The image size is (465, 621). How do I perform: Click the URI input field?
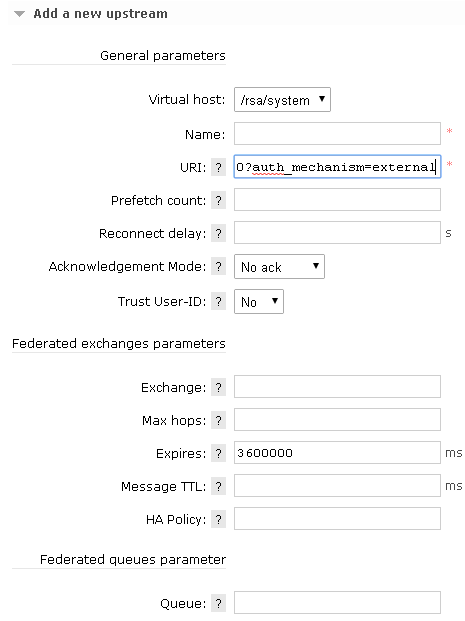[337, 167]
